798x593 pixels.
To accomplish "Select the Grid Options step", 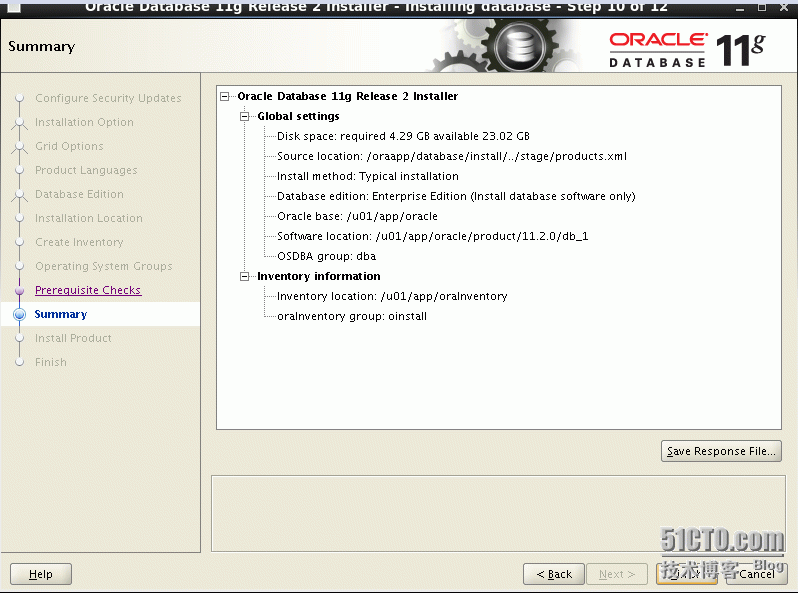I will coord(69,146).
